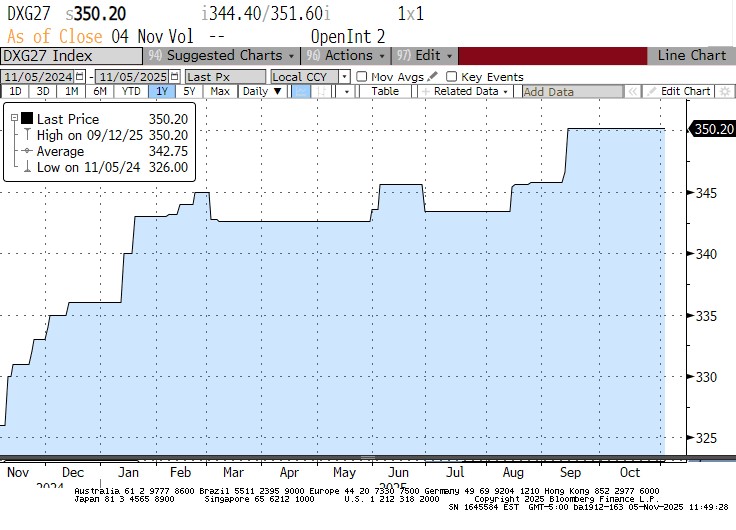Click the Add Data input field

(560, 91)
